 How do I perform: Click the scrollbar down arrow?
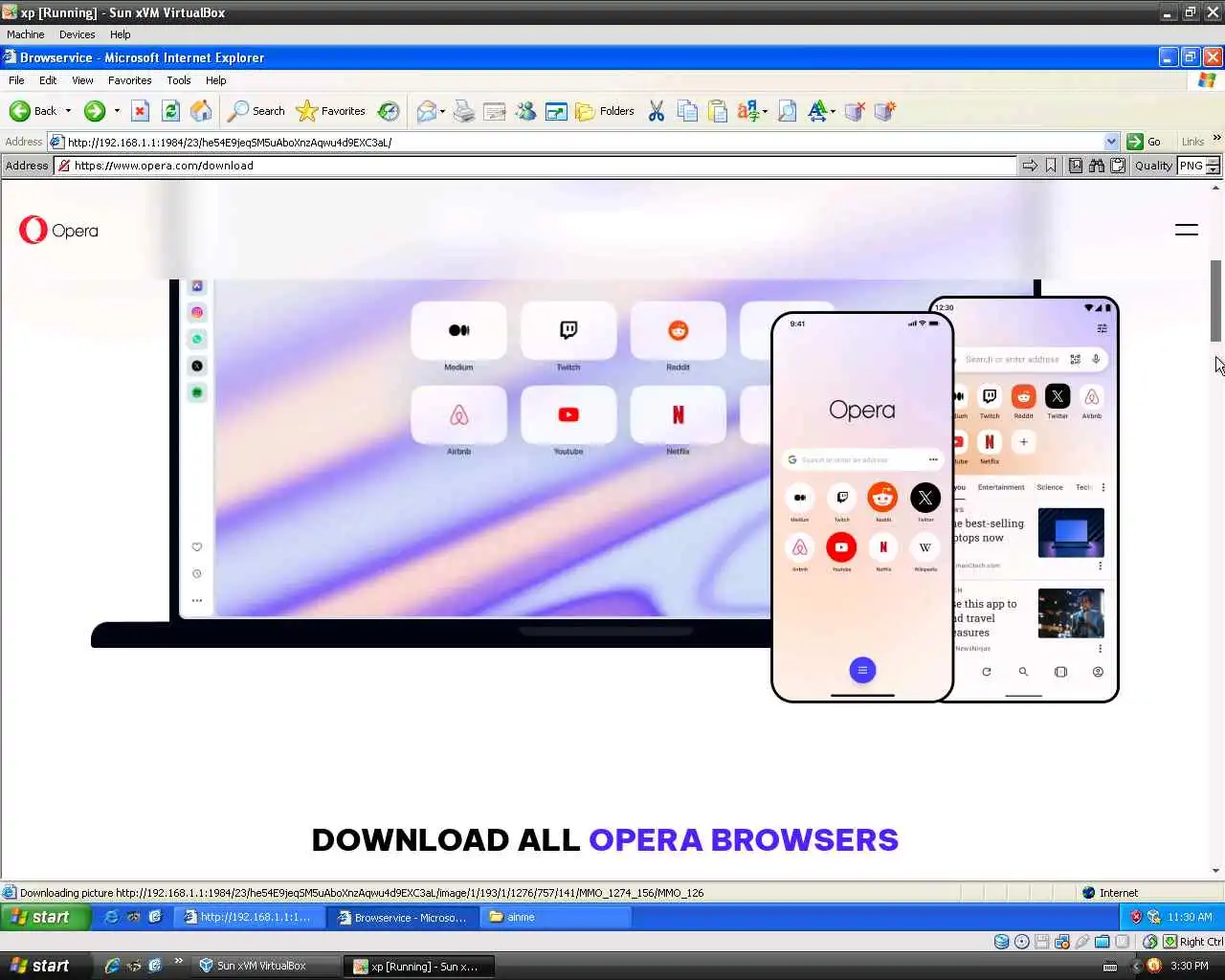click(1216, 871)
